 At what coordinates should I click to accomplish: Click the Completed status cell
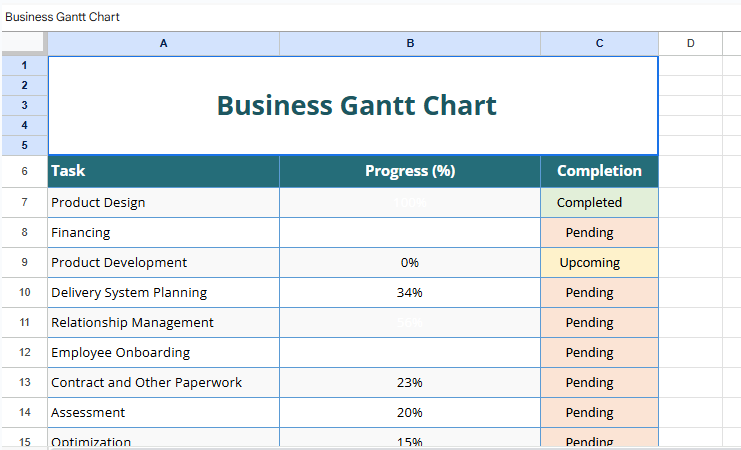[x=599, y=203]
